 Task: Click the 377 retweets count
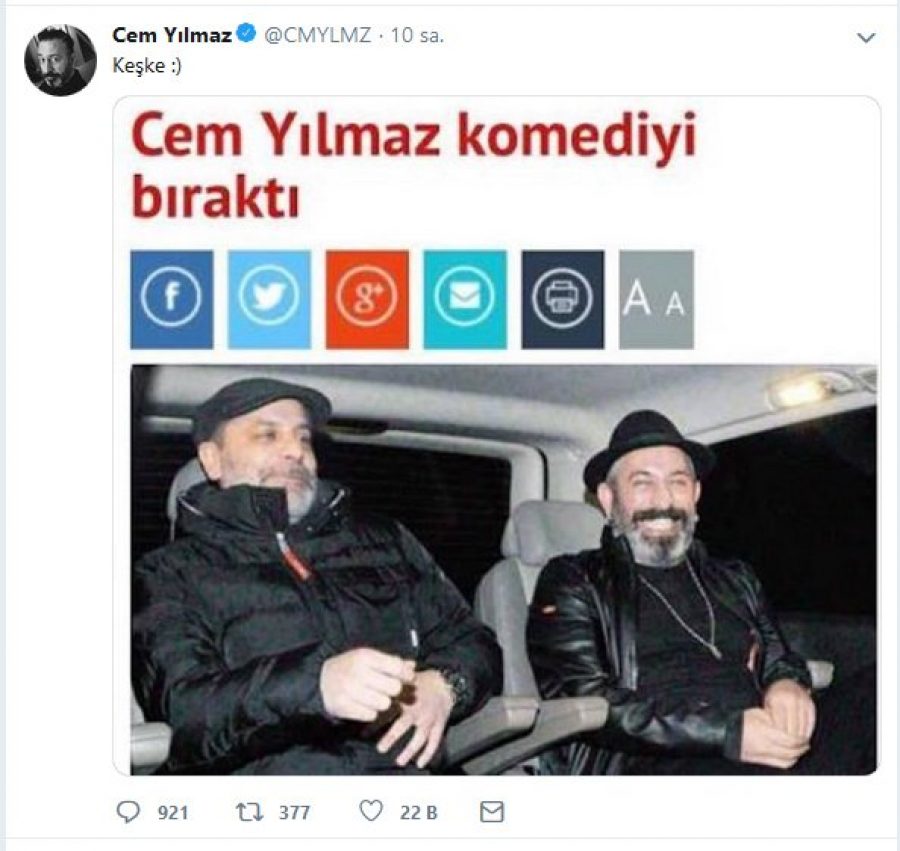[x=294, y=813]
